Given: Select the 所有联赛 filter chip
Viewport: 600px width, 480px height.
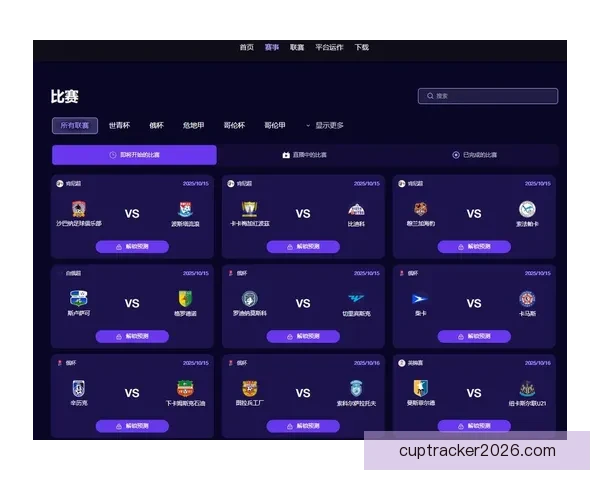Looking at the screenshot, I should pyautogui.click(x=74, y=126).
